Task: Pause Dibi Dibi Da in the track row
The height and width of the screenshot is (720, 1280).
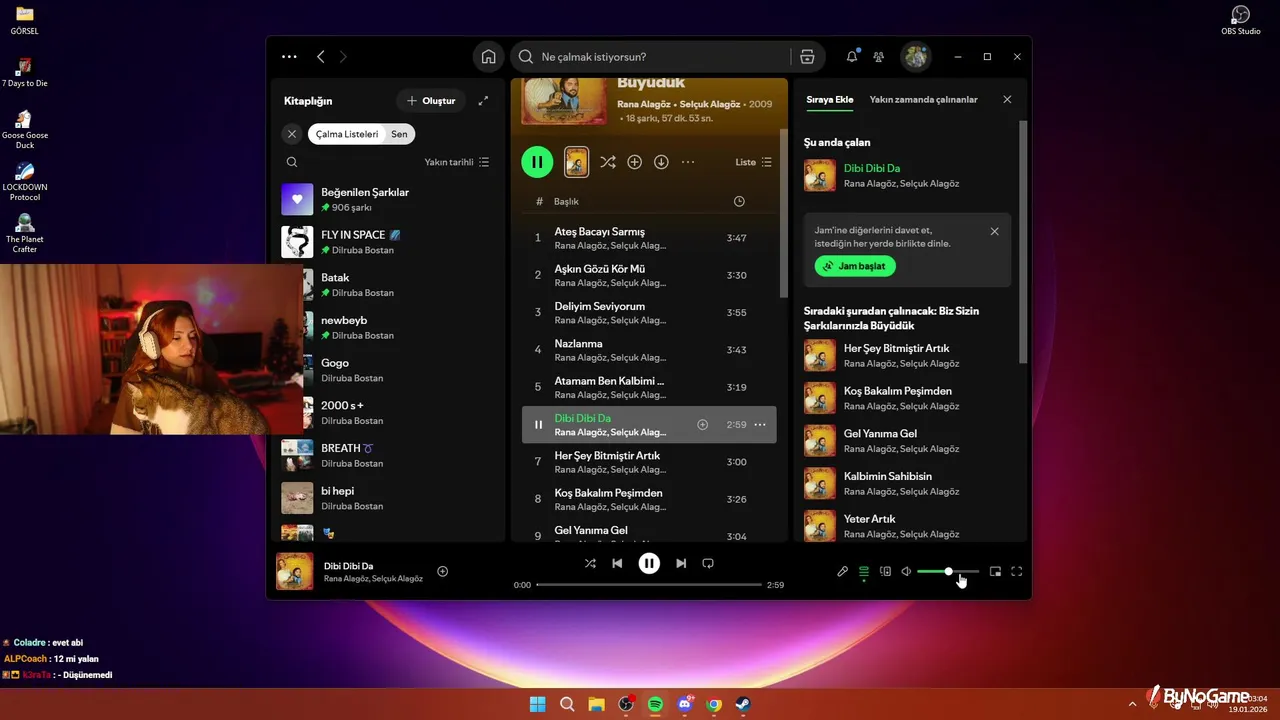Action: pos(538,425)
